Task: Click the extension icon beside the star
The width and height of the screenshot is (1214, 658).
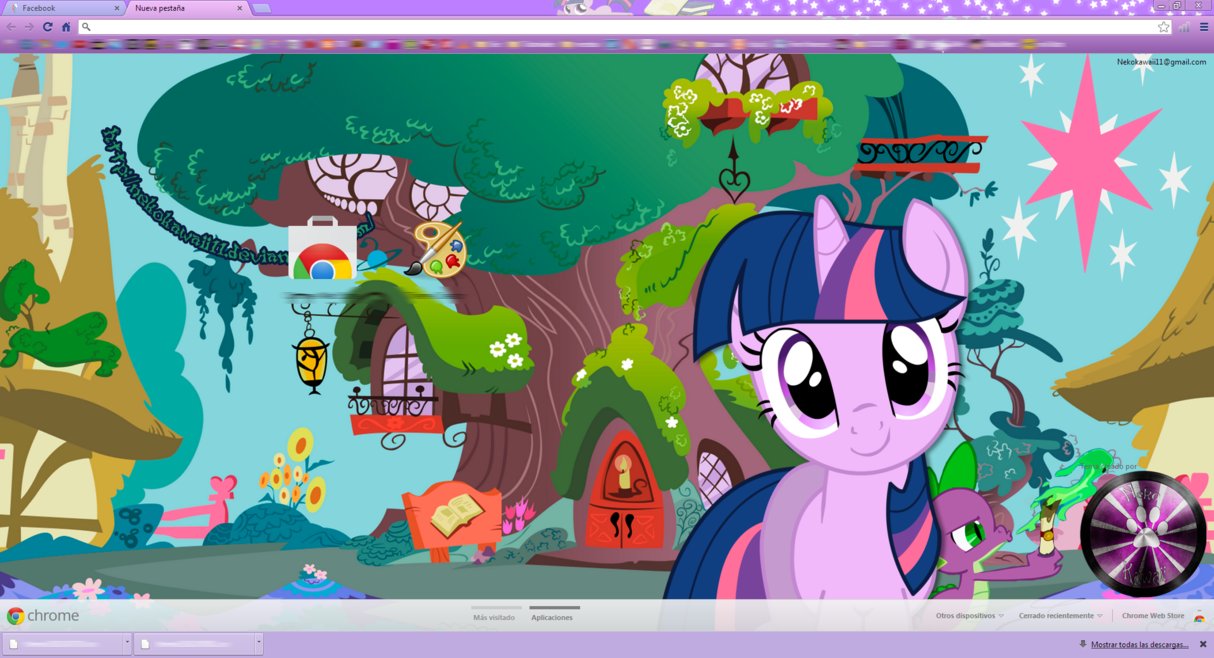Action: [1185, 27]
